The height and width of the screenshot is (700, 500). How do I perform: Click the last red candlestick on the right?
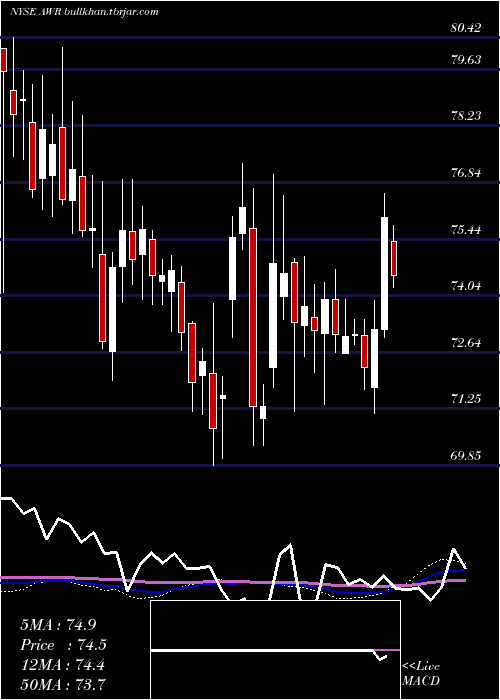(394, 258)
